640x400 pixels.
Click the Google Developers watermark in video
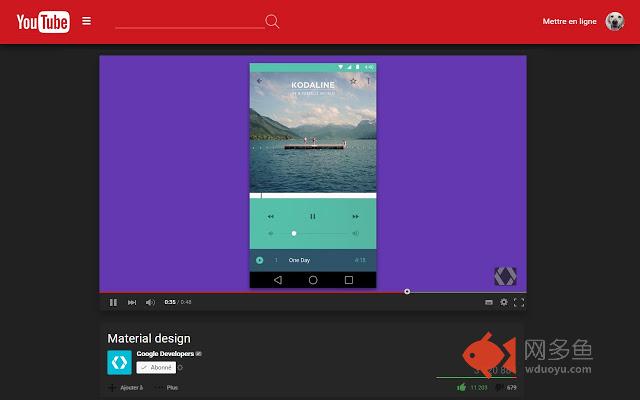(x=505, y=276)
